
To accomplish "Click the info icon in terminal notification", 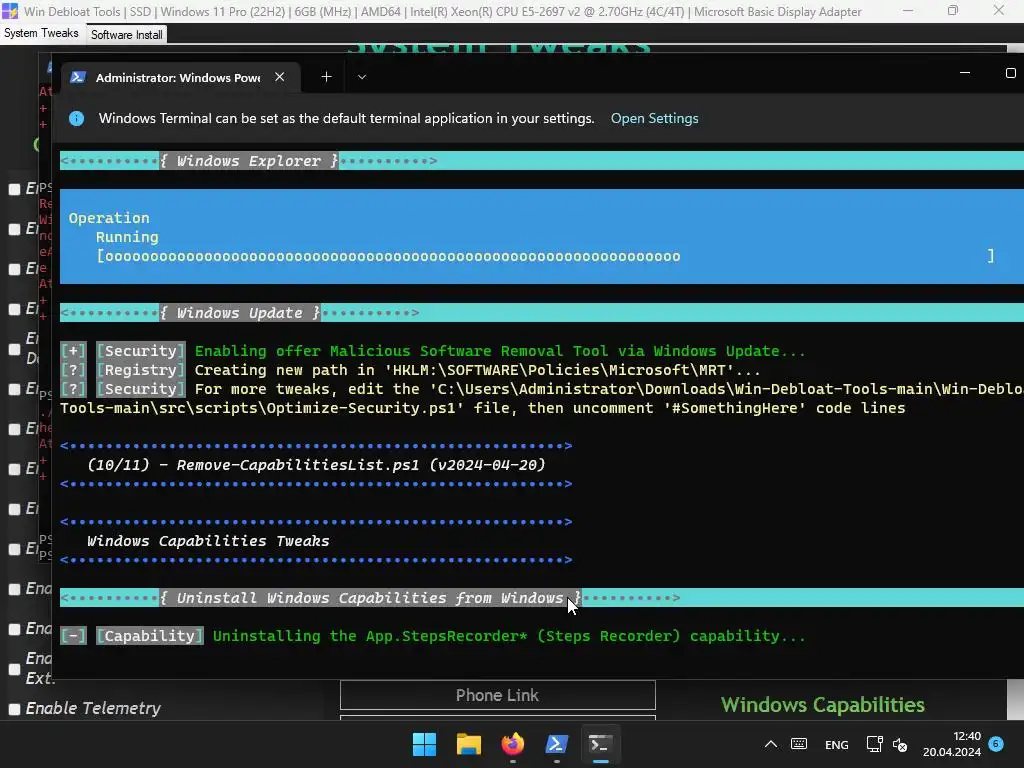I will pyautogui.click(x=76, y=118).
